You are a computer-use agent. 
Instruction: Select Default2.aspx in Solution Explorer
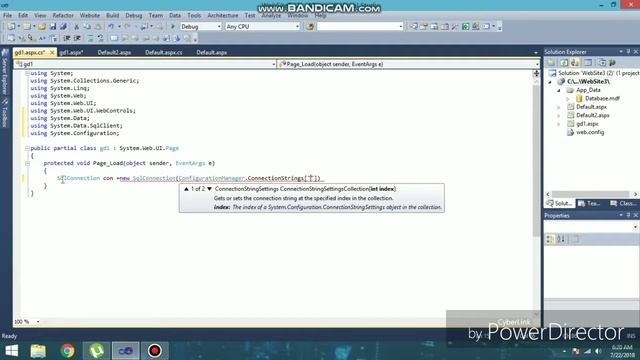click(593, 116)
